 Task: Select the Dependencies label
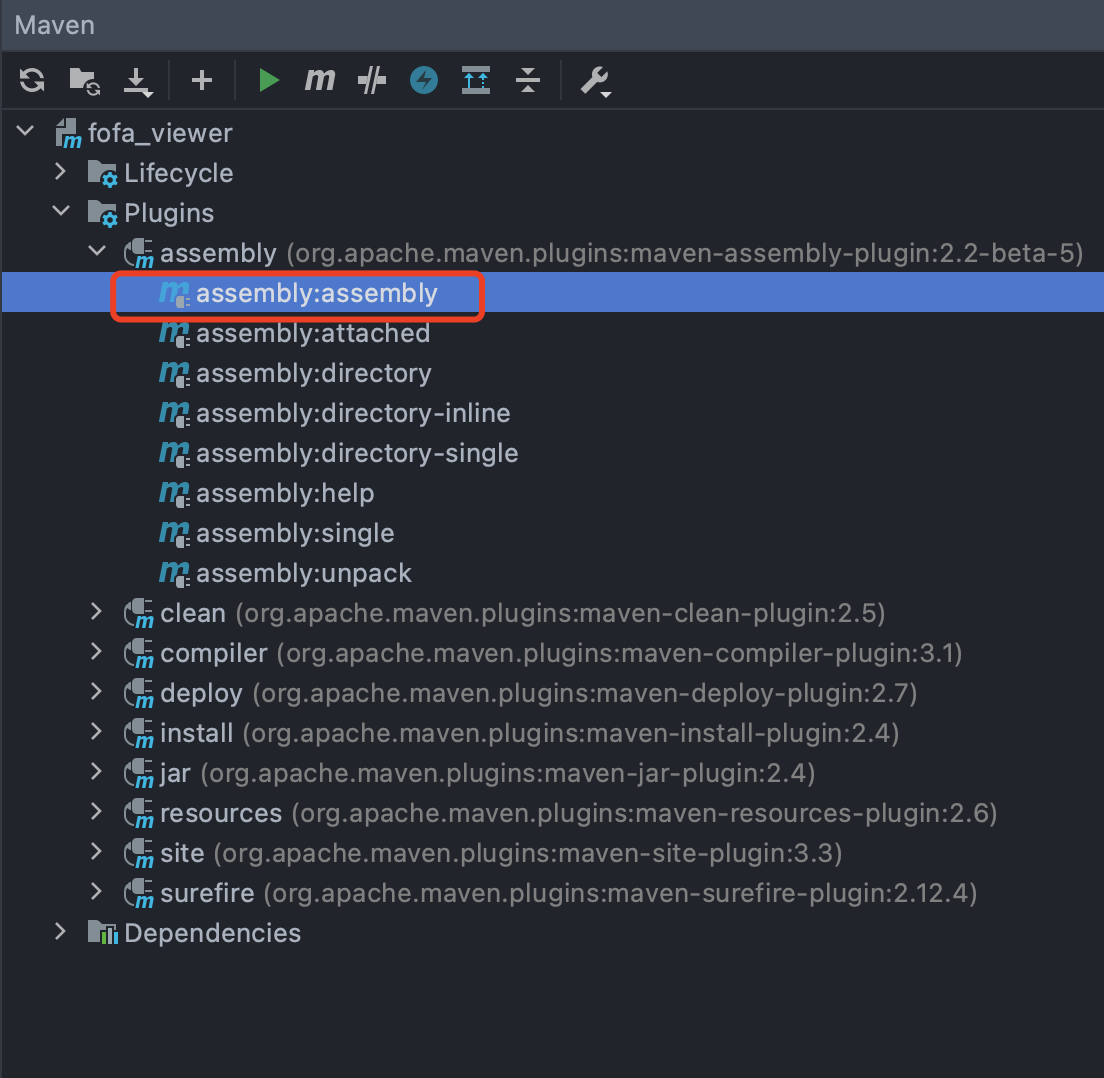click(x=213, y=933)
